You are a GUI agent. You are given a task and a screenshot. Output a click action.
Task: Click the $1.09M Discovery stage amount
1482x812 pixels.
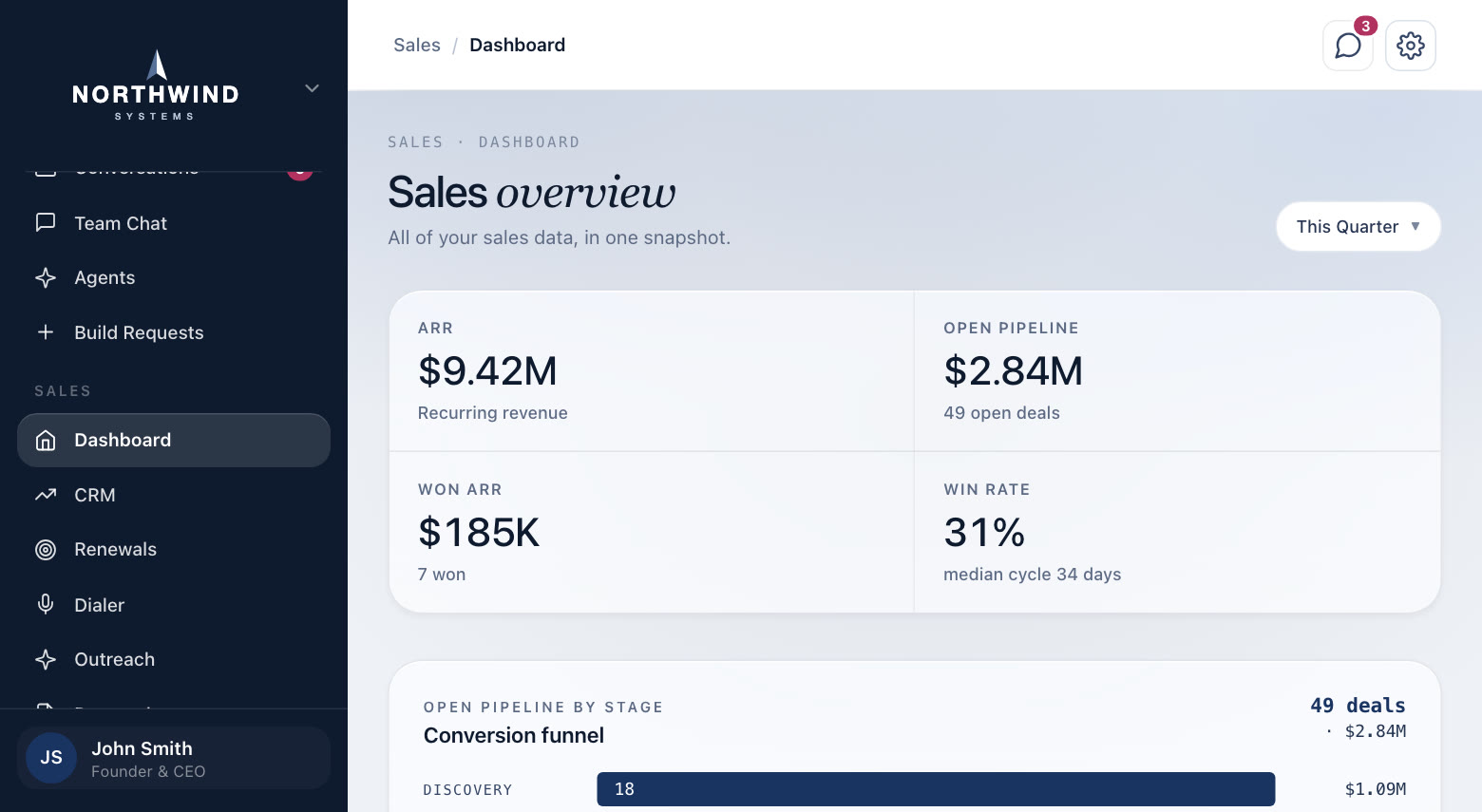pyautogui.click(x=1376, y=789)
